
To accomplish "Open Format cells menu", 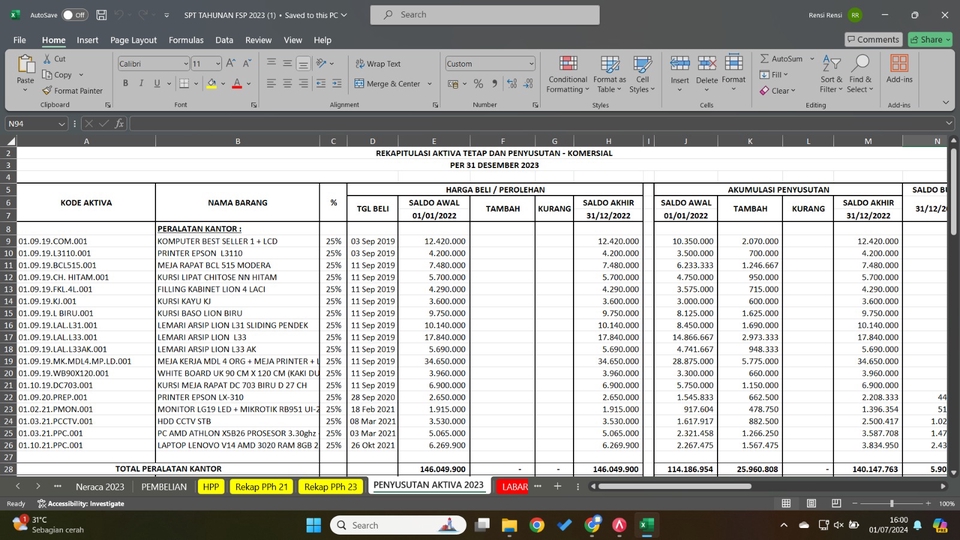I will [x=733, y=73].
